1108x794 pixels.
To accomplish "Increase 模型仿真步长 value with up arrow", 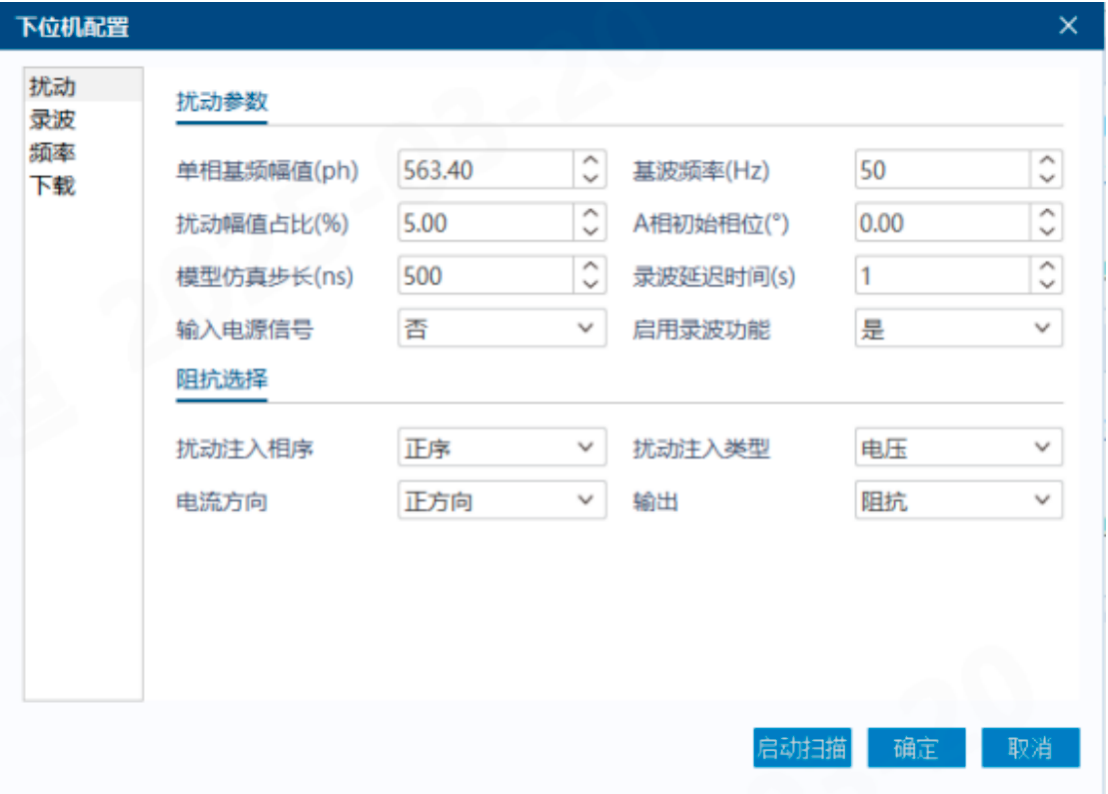I will pyautogui.click(x=590, y=267).
